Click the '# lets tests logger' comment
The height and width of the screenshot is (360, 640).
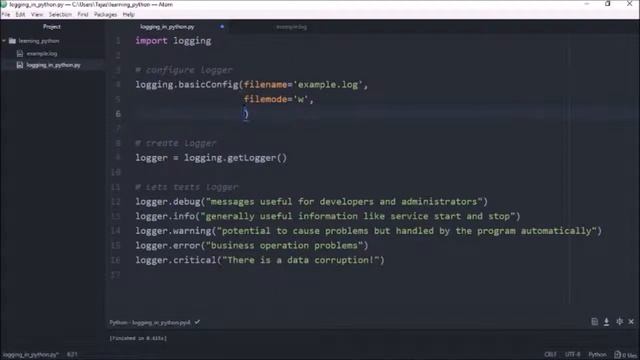(x=187, y=187)
